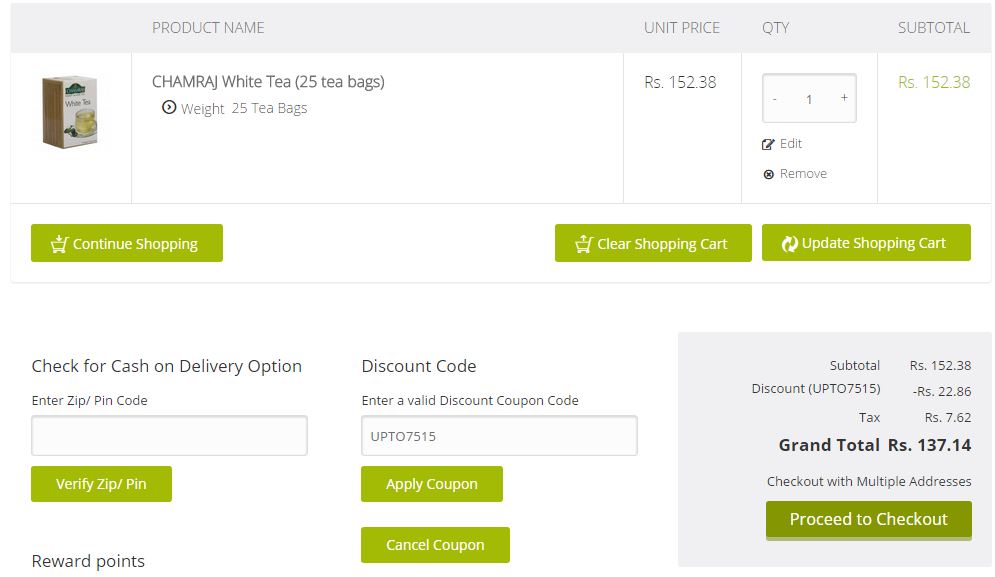Expand the Weight option arrow icon

click(x=169, y=108)
